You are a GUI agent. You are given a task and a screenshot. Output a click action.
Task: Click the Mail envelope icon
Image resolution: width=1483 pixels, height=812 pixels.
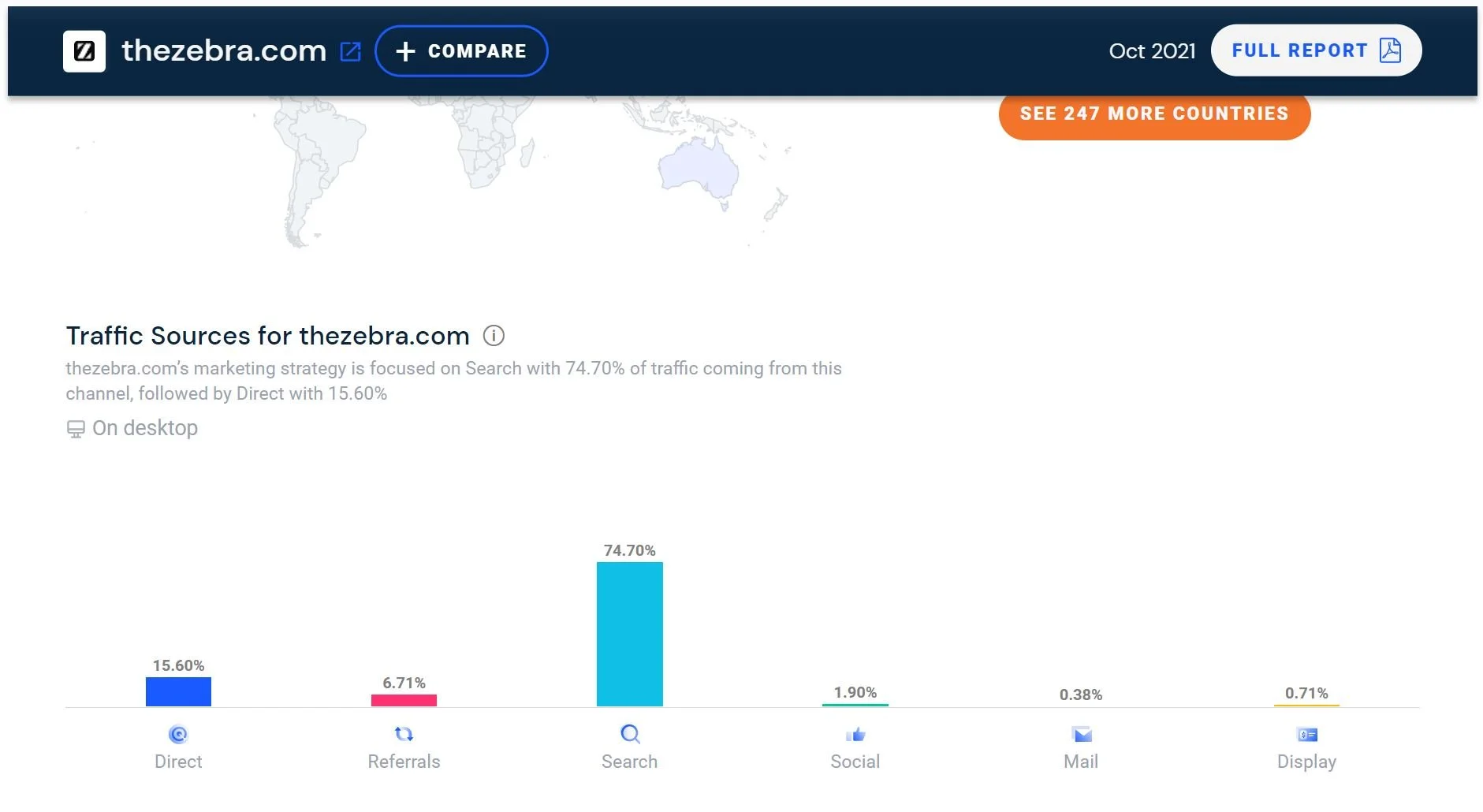click(x=1082, y=735)
